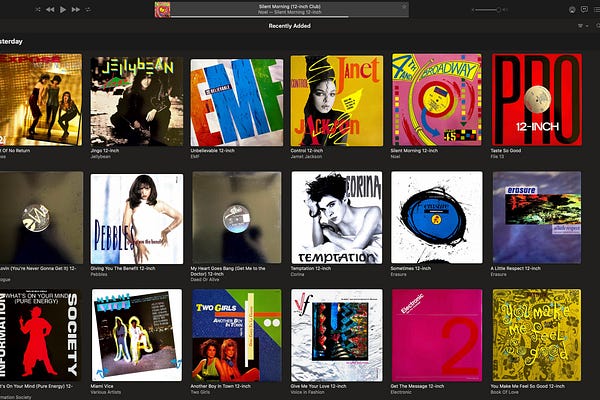Click the Book Of Love artist name
This screenshot has width=600, height=400.
504,392
